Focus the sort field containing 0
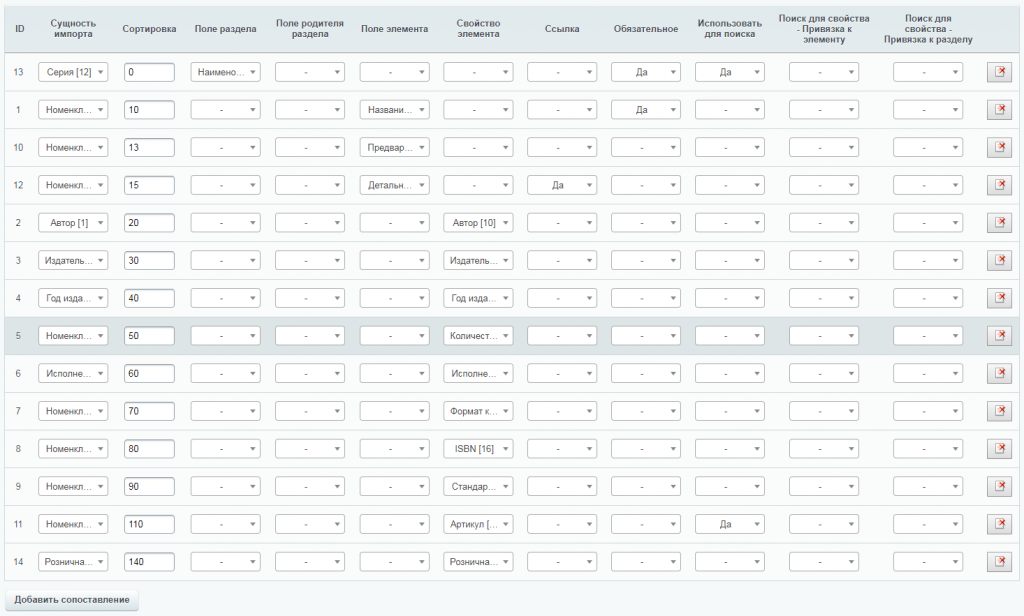Viewport: 1024px width, 616px height. (150, 72)
